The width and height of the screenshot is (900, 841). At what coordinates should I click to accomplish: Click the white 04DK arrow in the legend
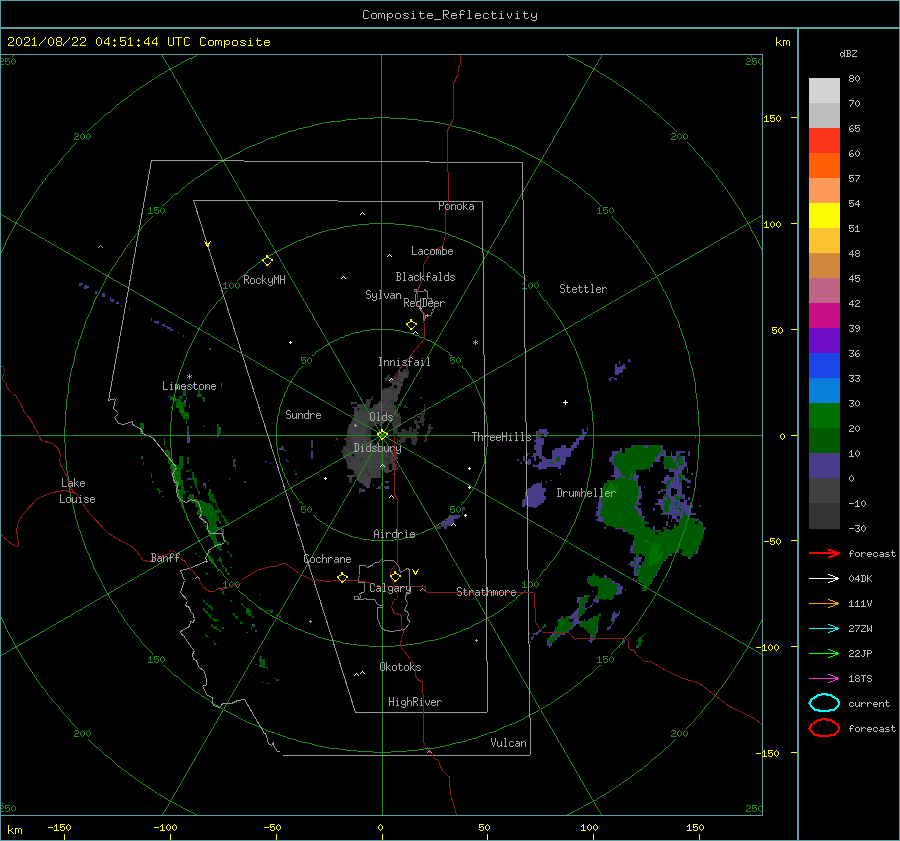pyautogui.click(x=824, y=579)
